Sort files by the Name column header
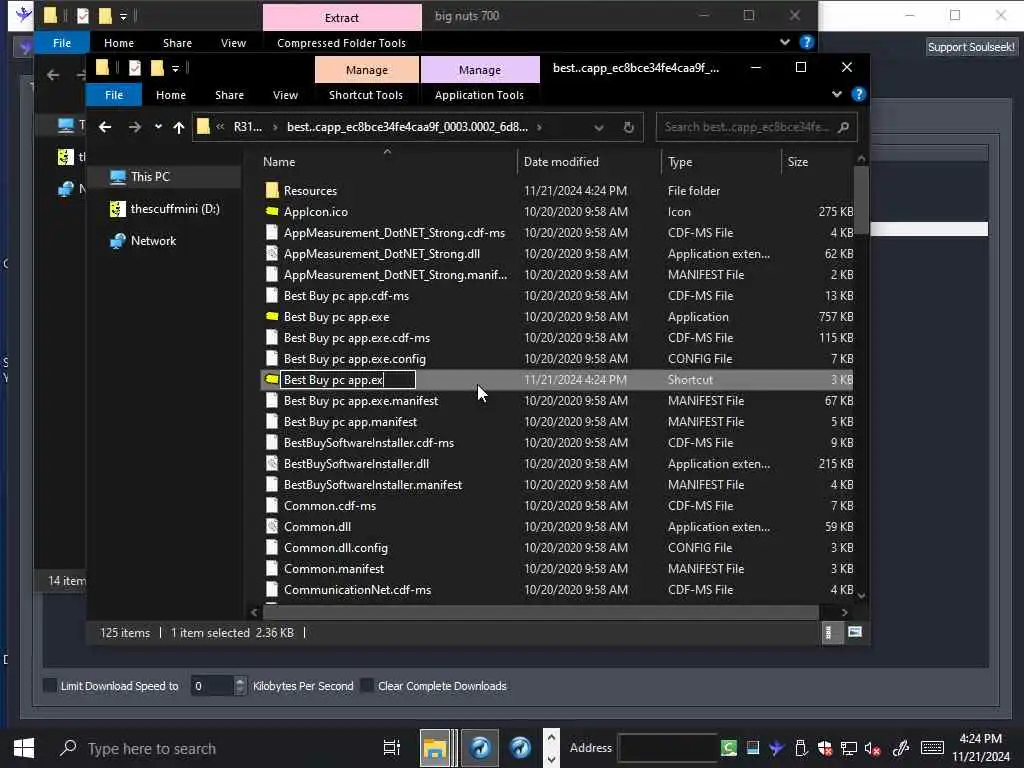The height and width of the screenshot is (768, 1024). 388,161
